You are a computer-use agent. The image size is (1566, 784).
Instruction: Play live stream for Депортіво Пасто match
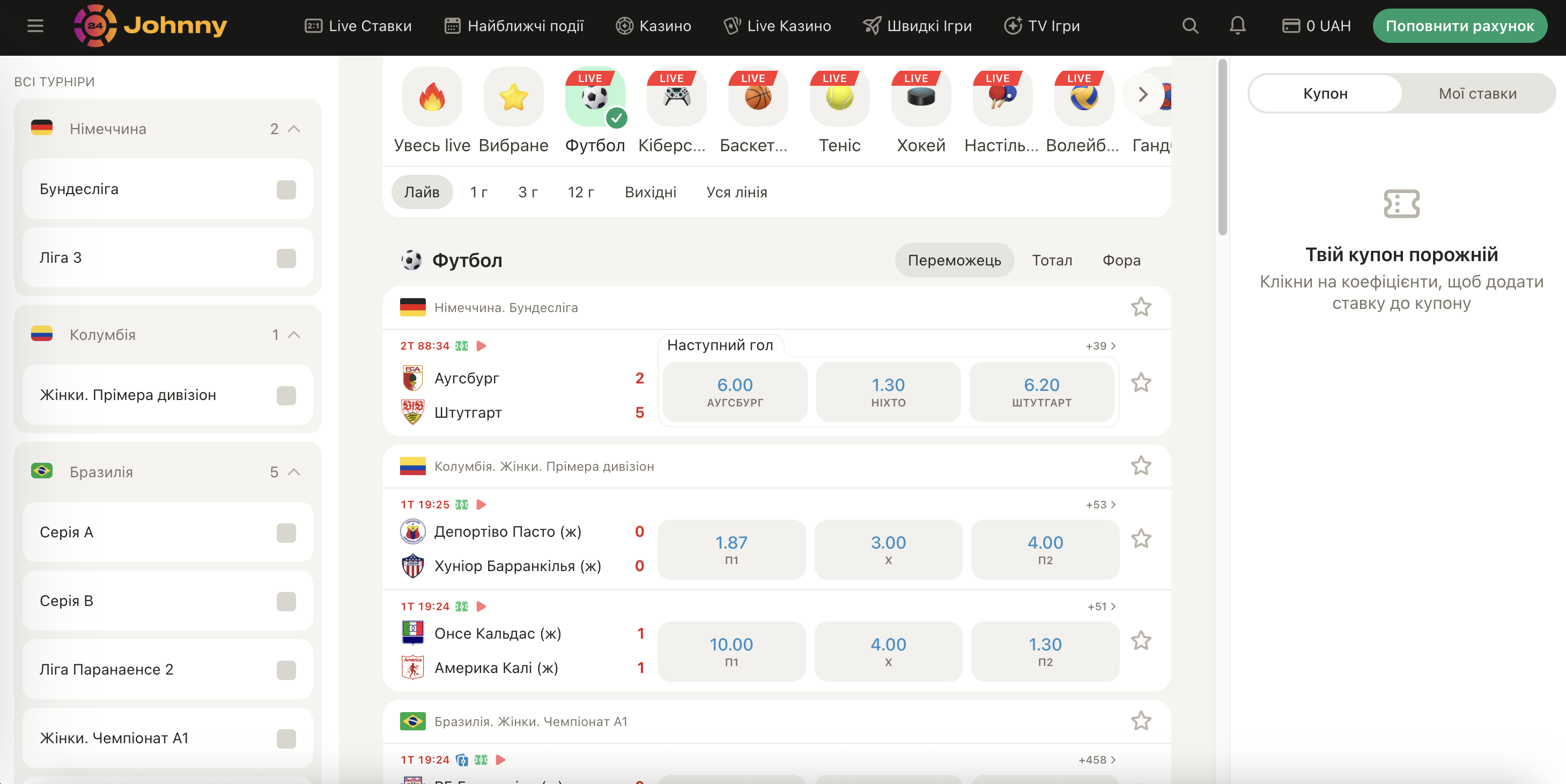click(481, 505)
